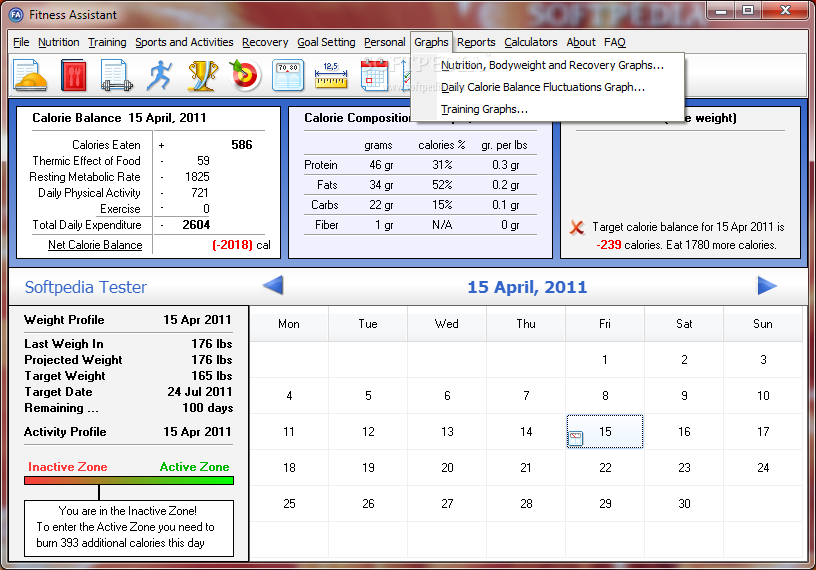Select April 30 in calendar
This screenshot has width=816, height=570.
point(684,503)
